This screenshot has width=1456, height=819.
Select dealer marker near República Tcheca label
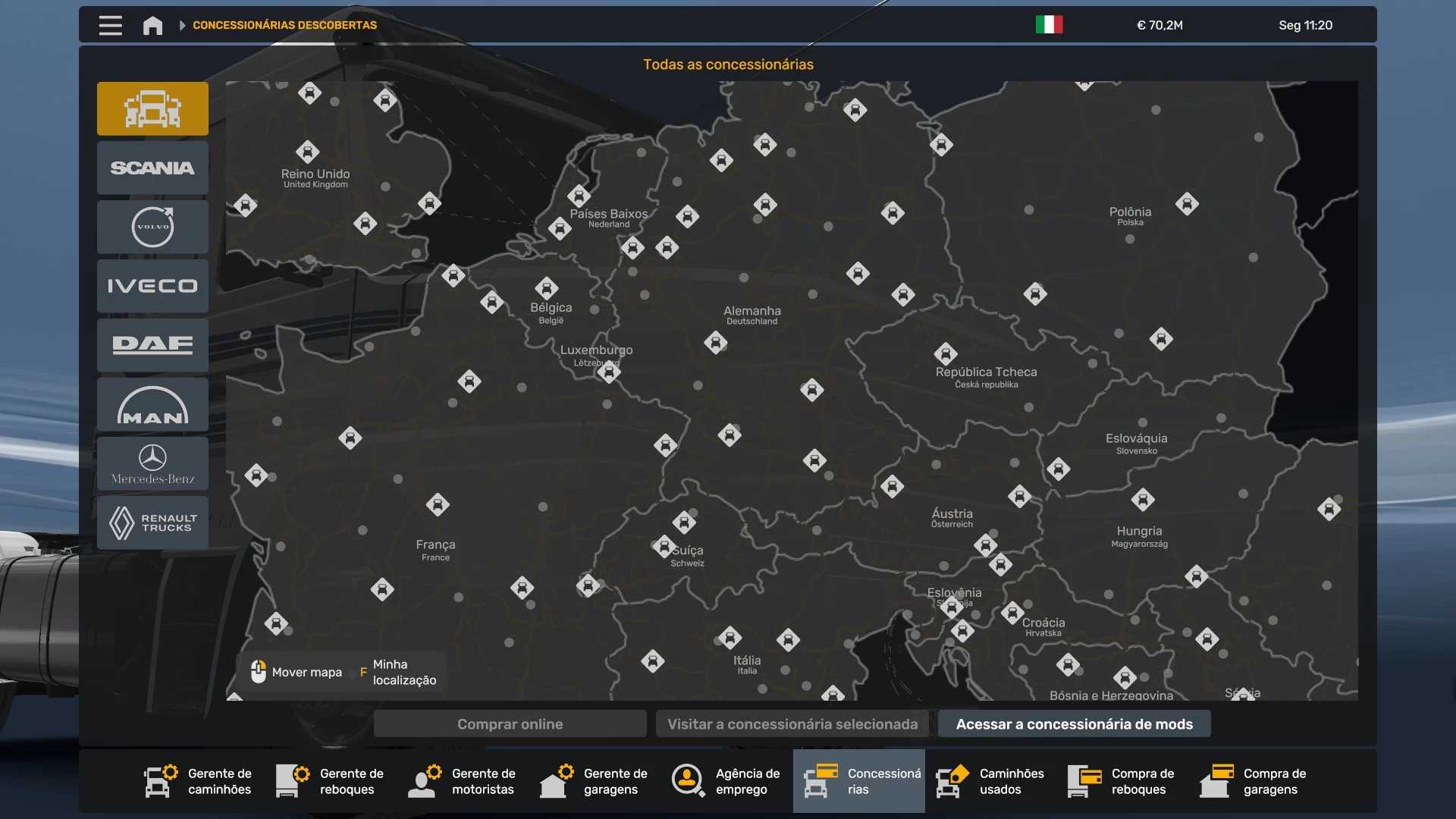[x=946, y=353]
